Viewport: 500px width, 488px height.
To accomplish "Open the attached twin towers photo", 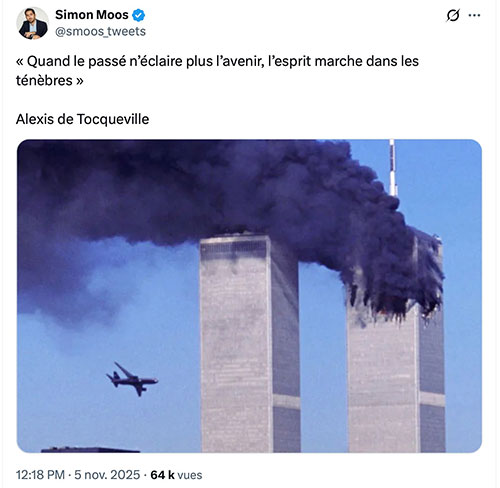I will [x=249, y=296].
